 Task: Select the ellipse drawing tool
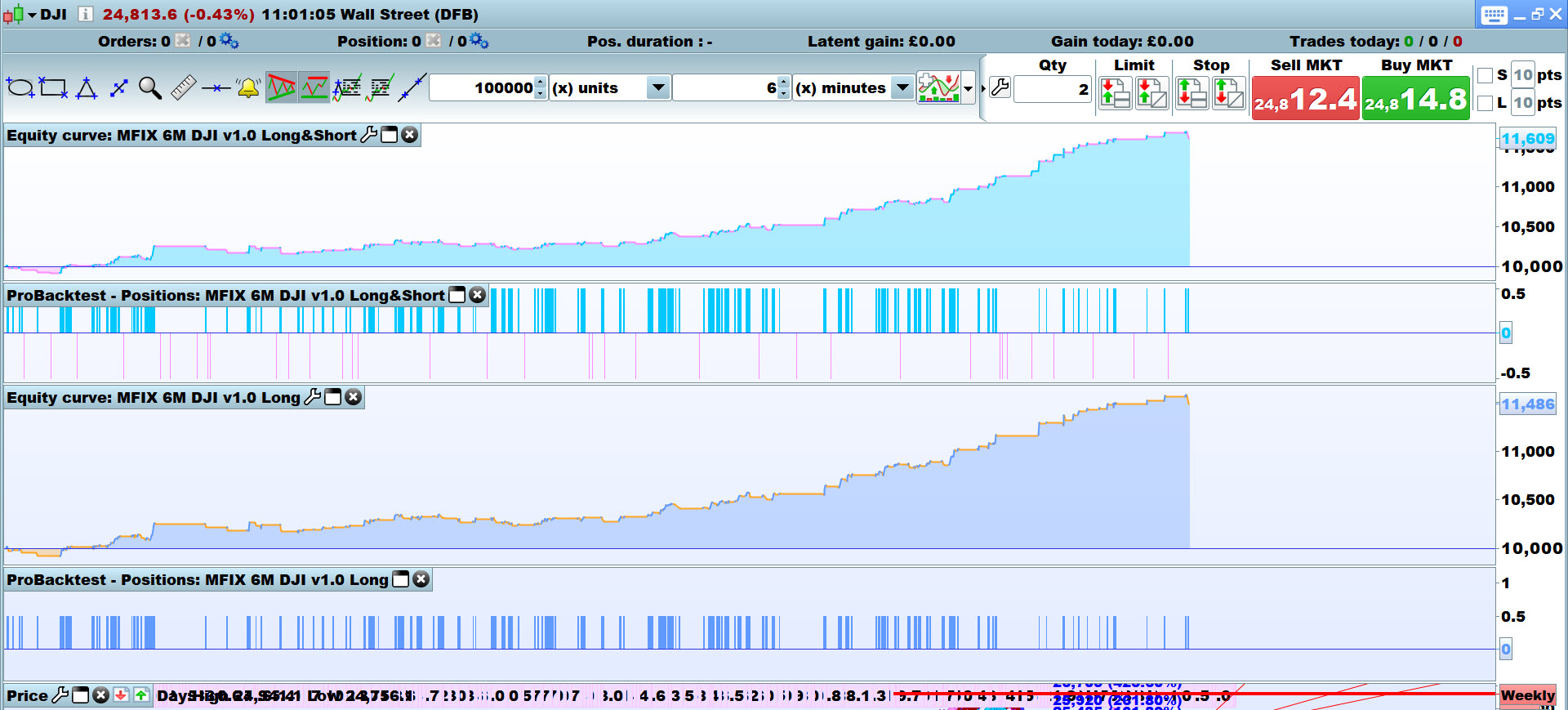click(20, 87)
